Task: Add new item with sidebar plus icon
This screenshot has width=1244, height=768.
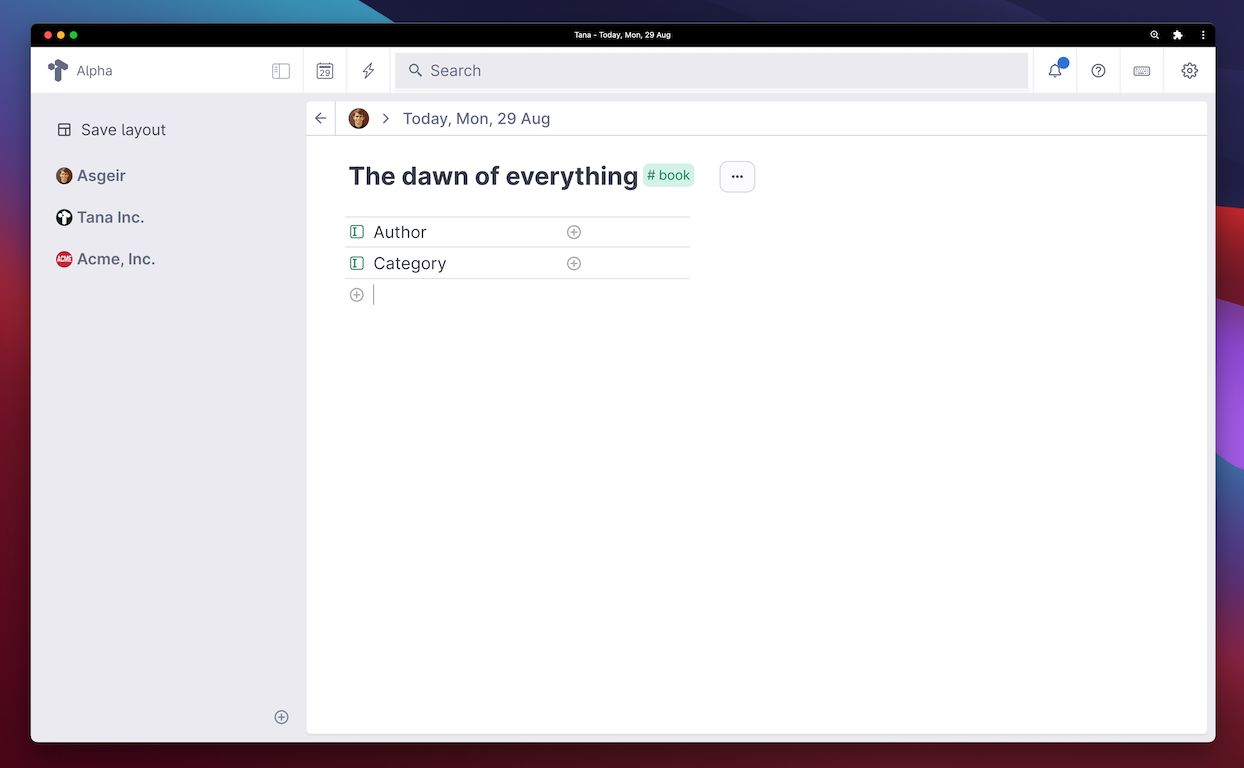Action: 281,717
